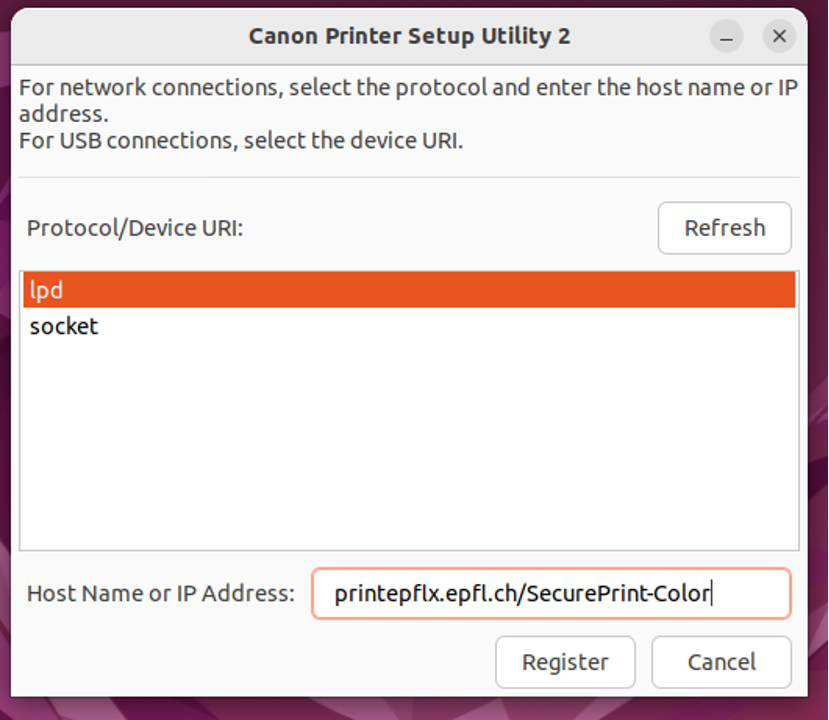Click the separator line below the instructions
The width and height of the screenshot is (829, 720).
[409, 178]
